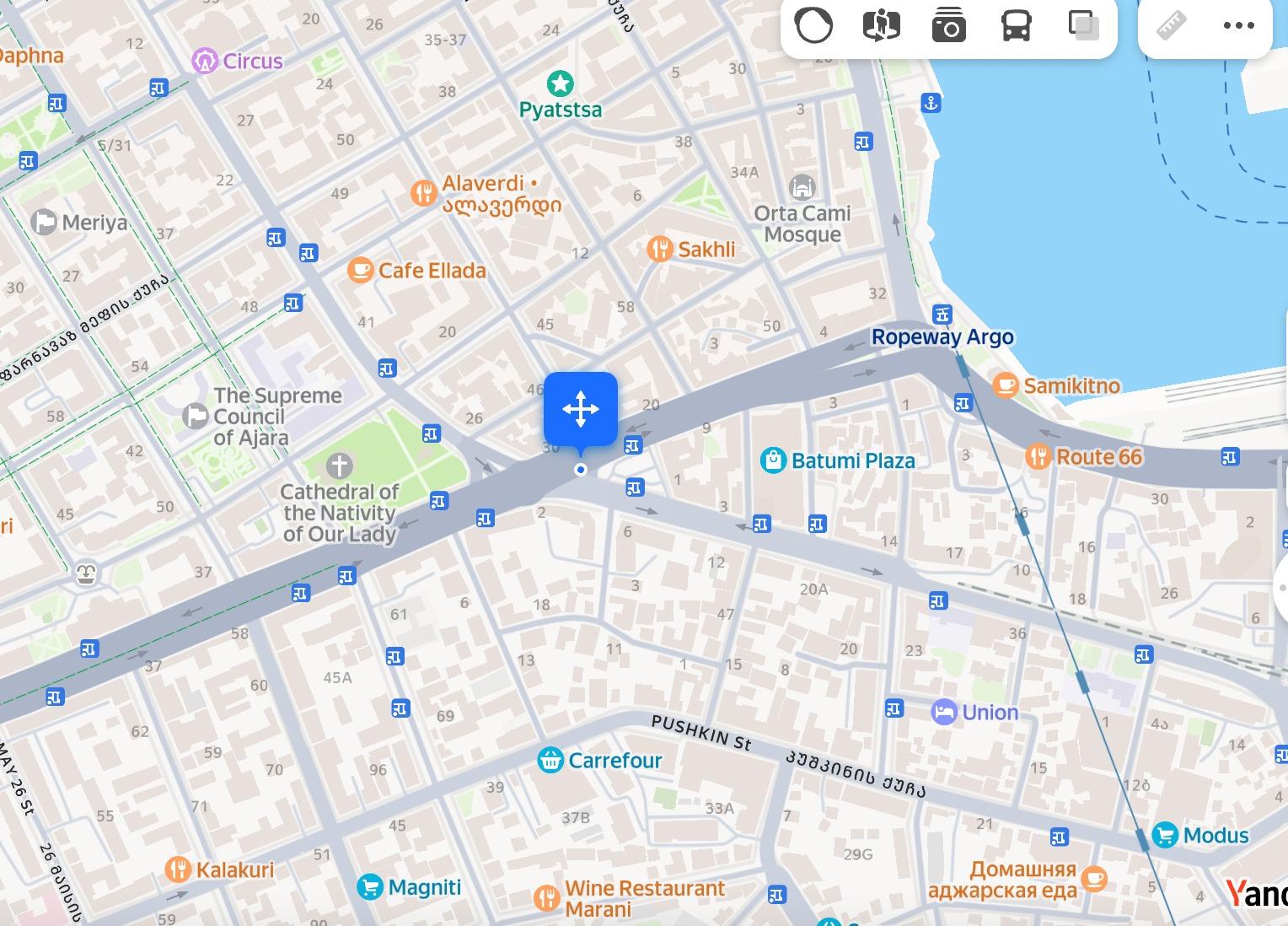Click the Ropeway Argo label
This screenshot has height=926, width=1288.
[942, 336]
